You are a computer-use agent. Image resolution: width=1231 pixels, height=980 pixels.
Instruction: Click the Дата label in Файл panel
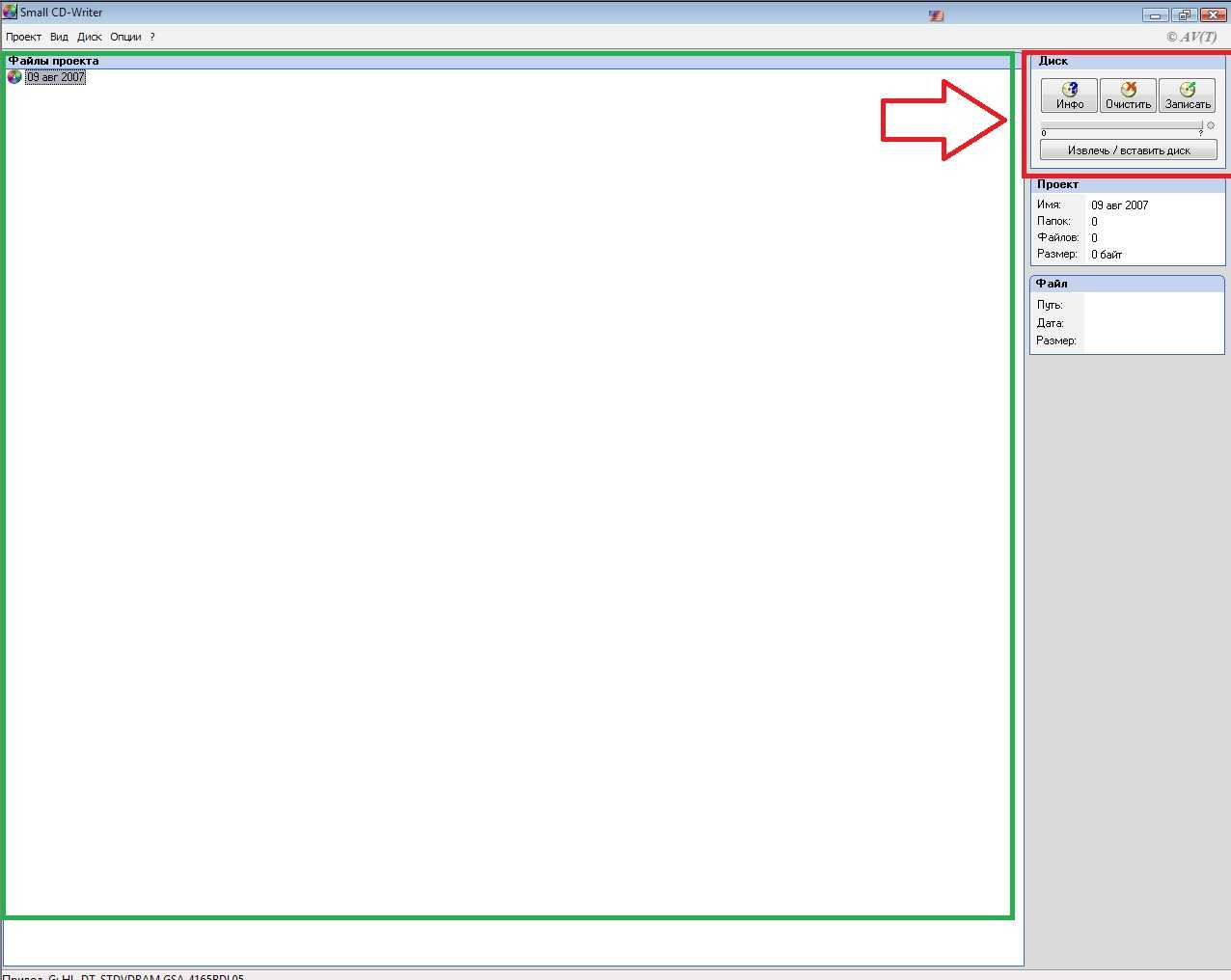(x=1050, y=323)
